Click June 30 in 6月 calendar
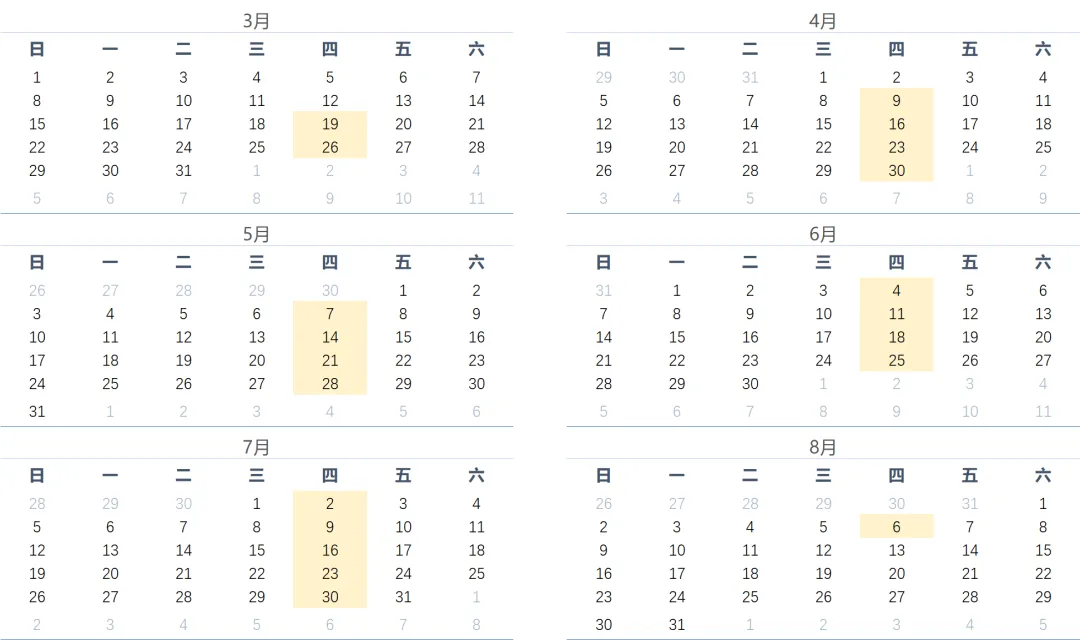Image resolution: width=1080 pixels, height=640 pixels. pos(749,384)
